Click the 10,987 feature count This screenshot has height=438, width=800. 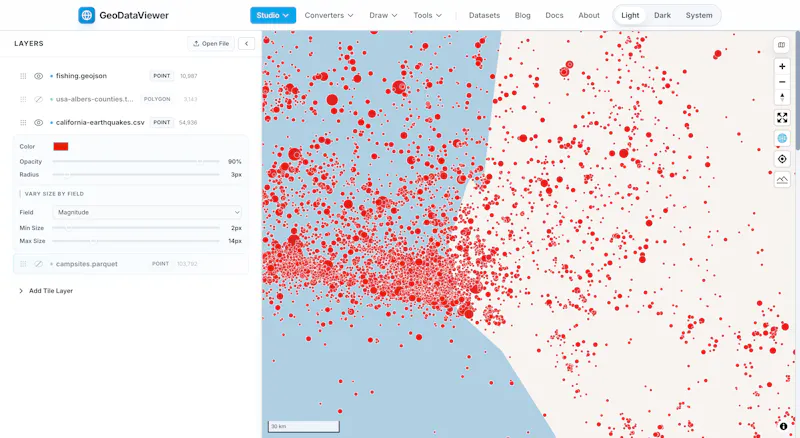click(188, 76)
